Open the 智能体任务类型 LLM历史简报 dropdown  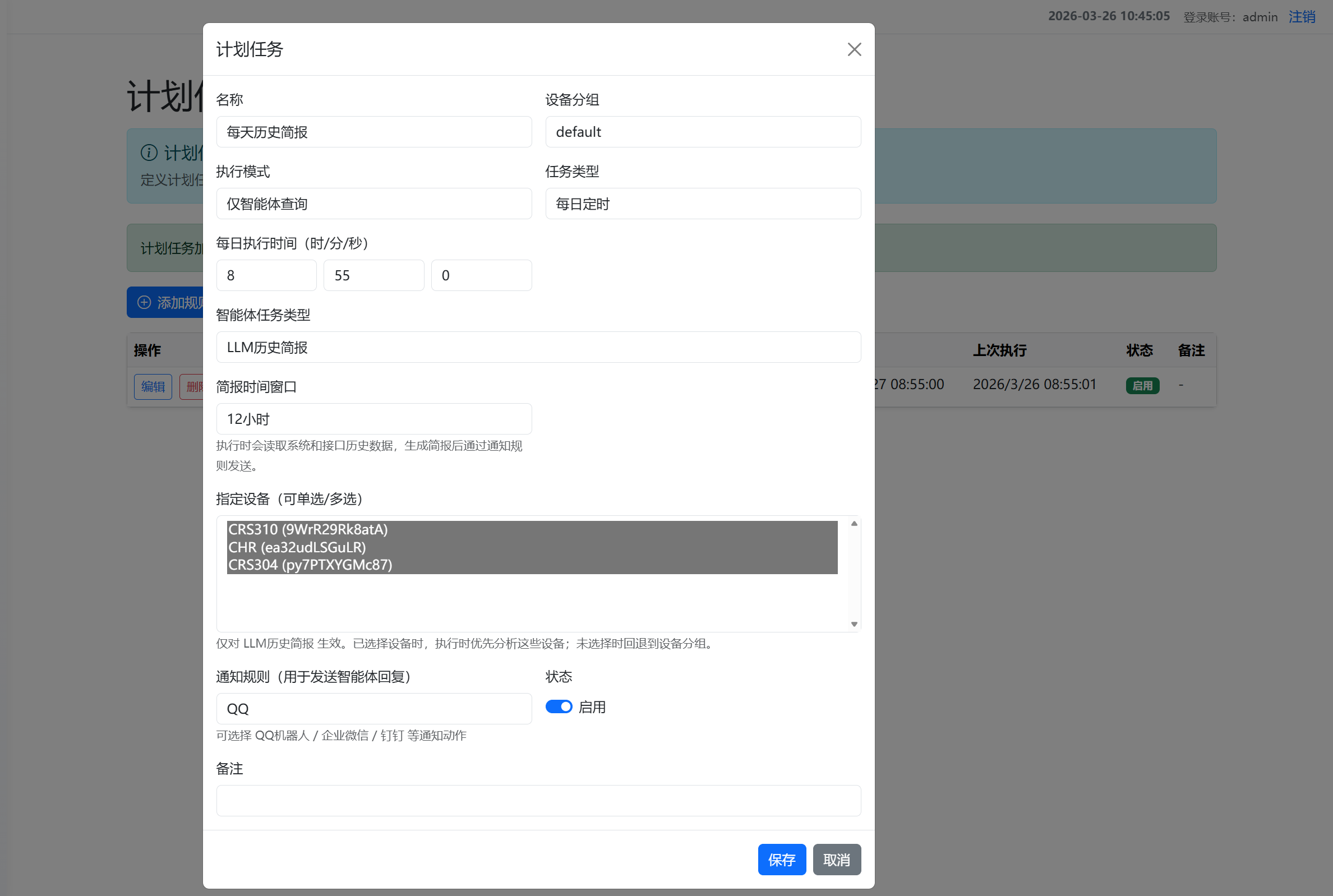pos(538,348)
